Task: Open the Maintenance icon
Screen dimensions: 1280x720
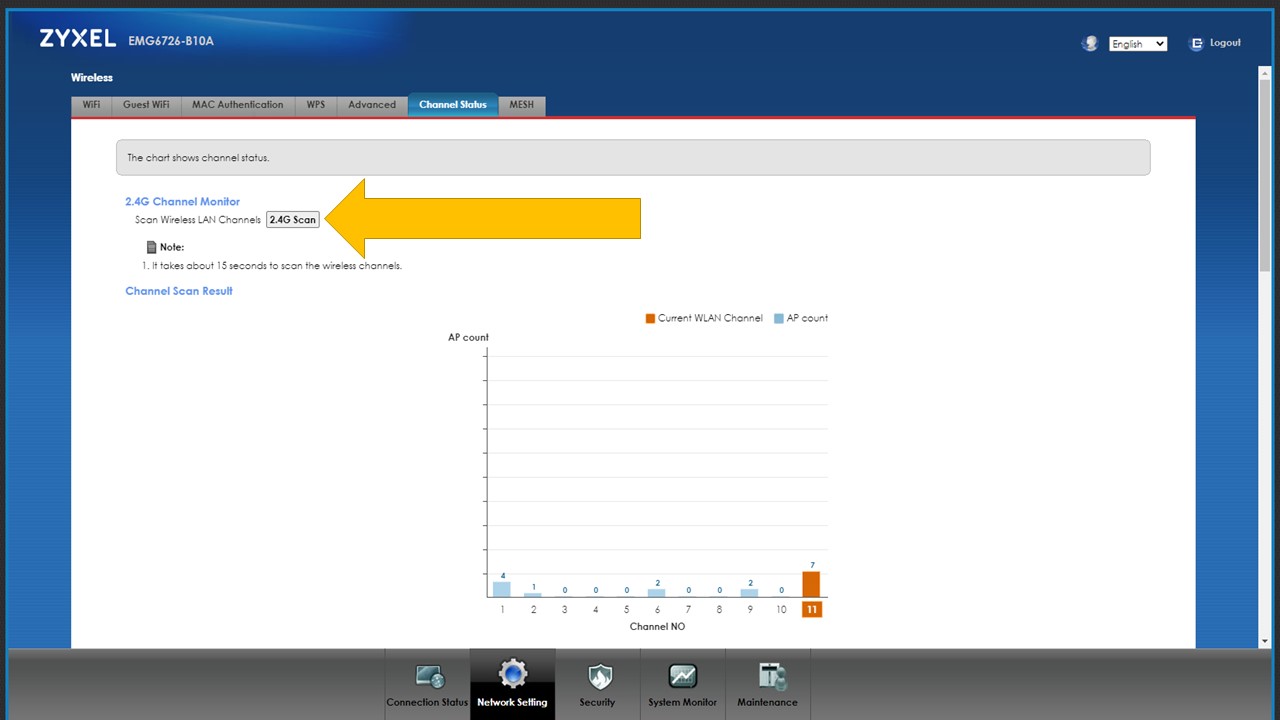Action: 768,677
